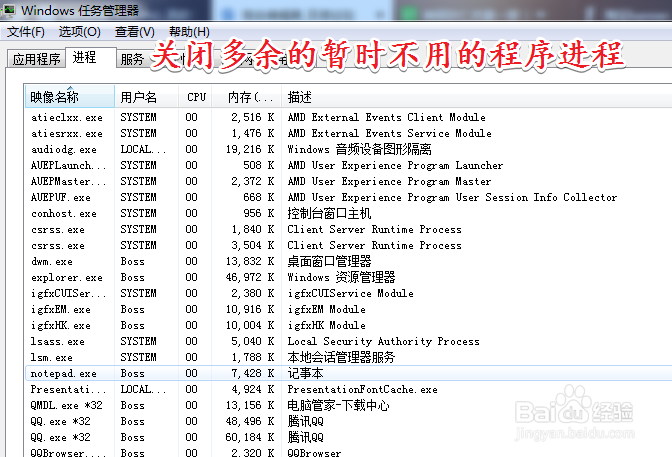Image resolution: width=672 pixels, height=457 pixels.
Task: Click the Task Manager title bar icon
Action: pyautogui.click(x=9, y=9)
